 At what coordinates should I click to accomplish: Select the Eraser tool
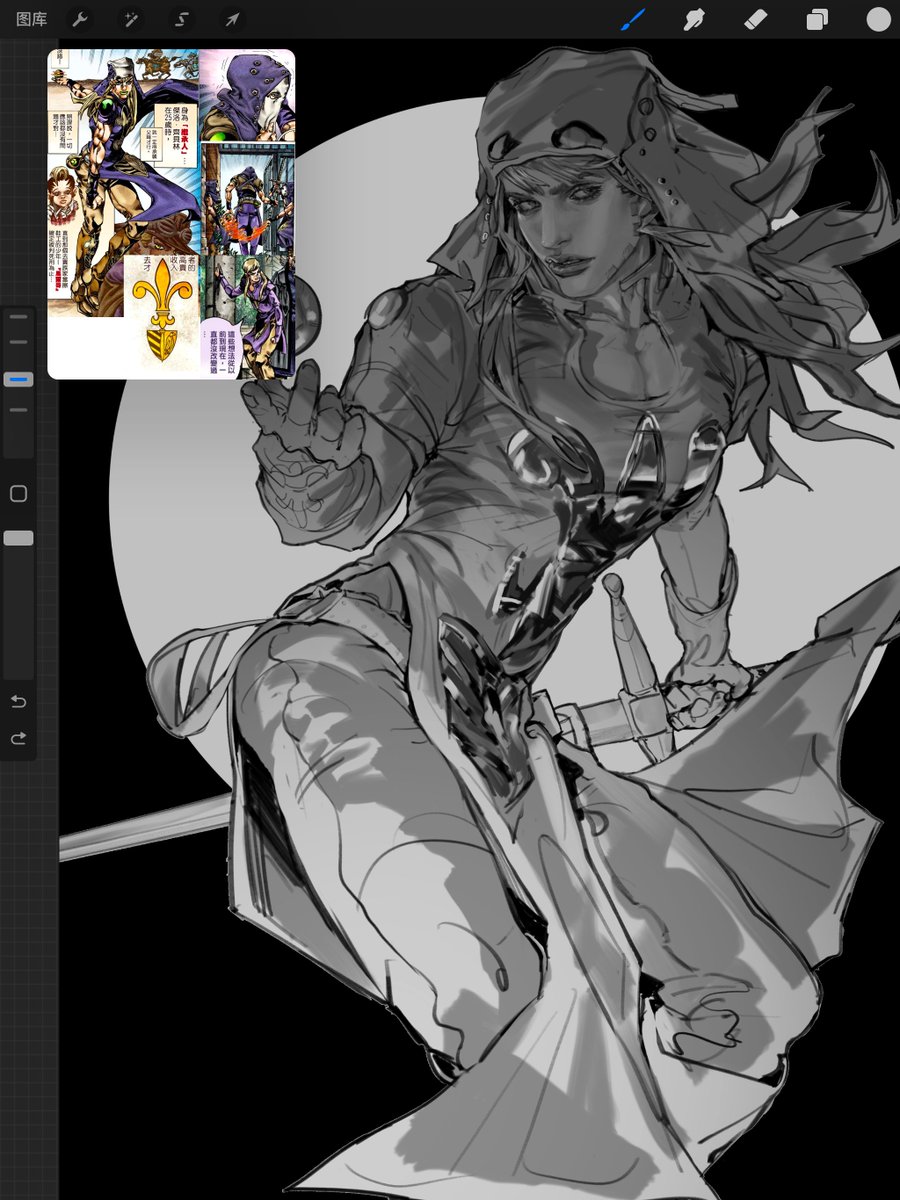(x=756, y=19)
